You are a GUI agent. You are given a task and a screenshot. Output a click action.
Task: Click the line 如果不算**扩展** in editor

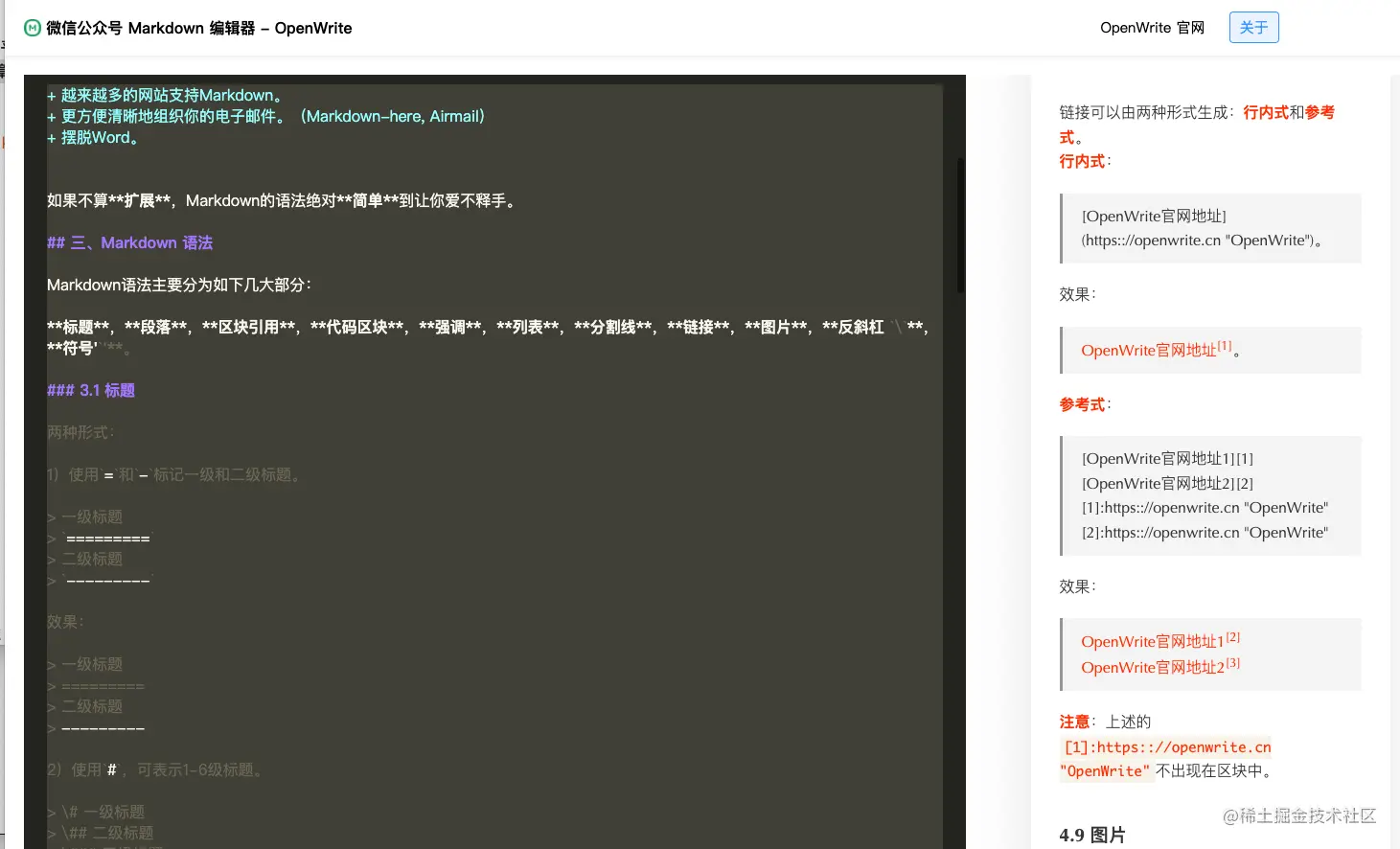tap(283, 200)
